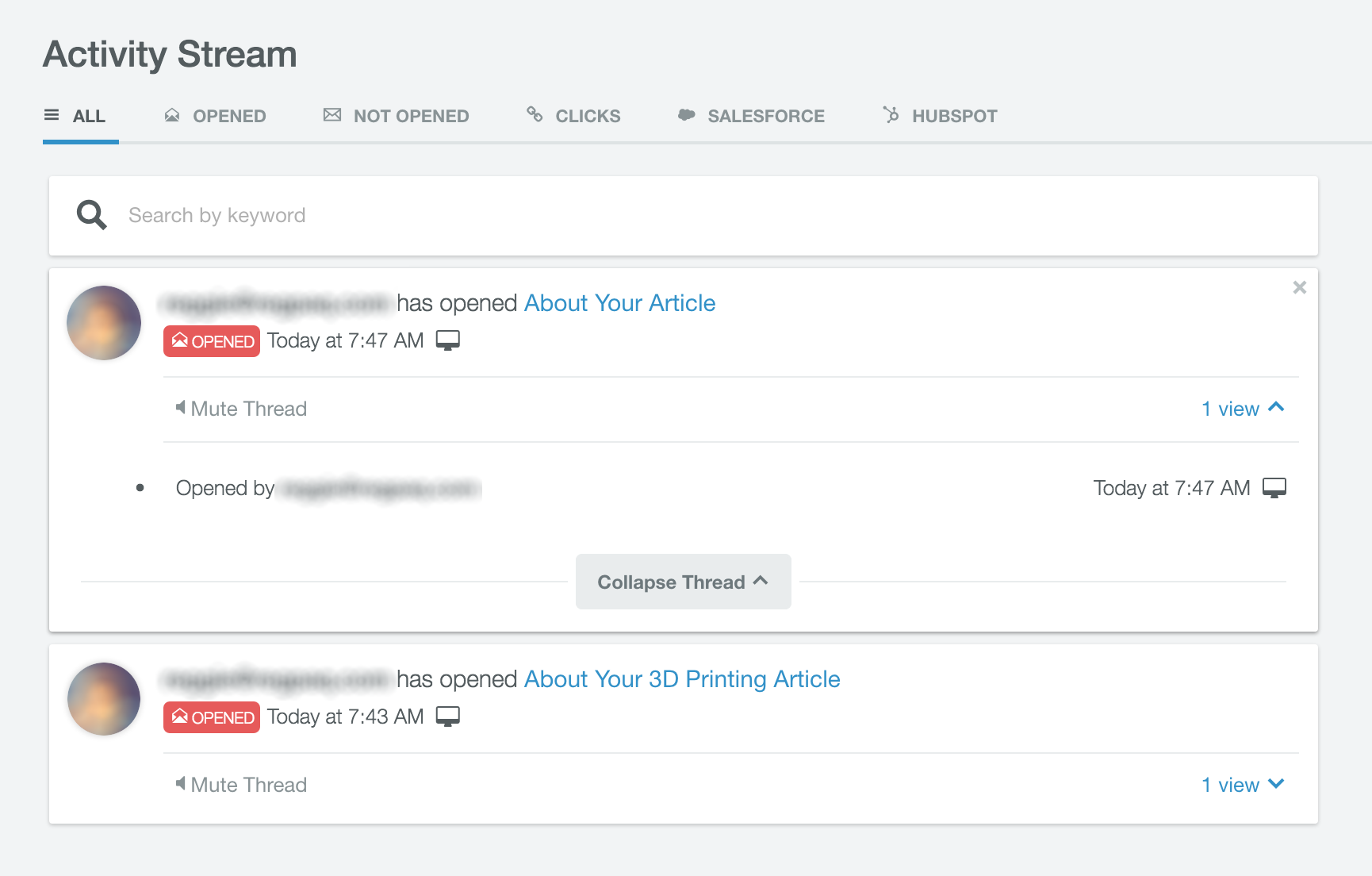Click the blurred sender email above the 7:43 AM OPENED badge
Viewport: 1372px width, 876px height.
coord(275,678)
